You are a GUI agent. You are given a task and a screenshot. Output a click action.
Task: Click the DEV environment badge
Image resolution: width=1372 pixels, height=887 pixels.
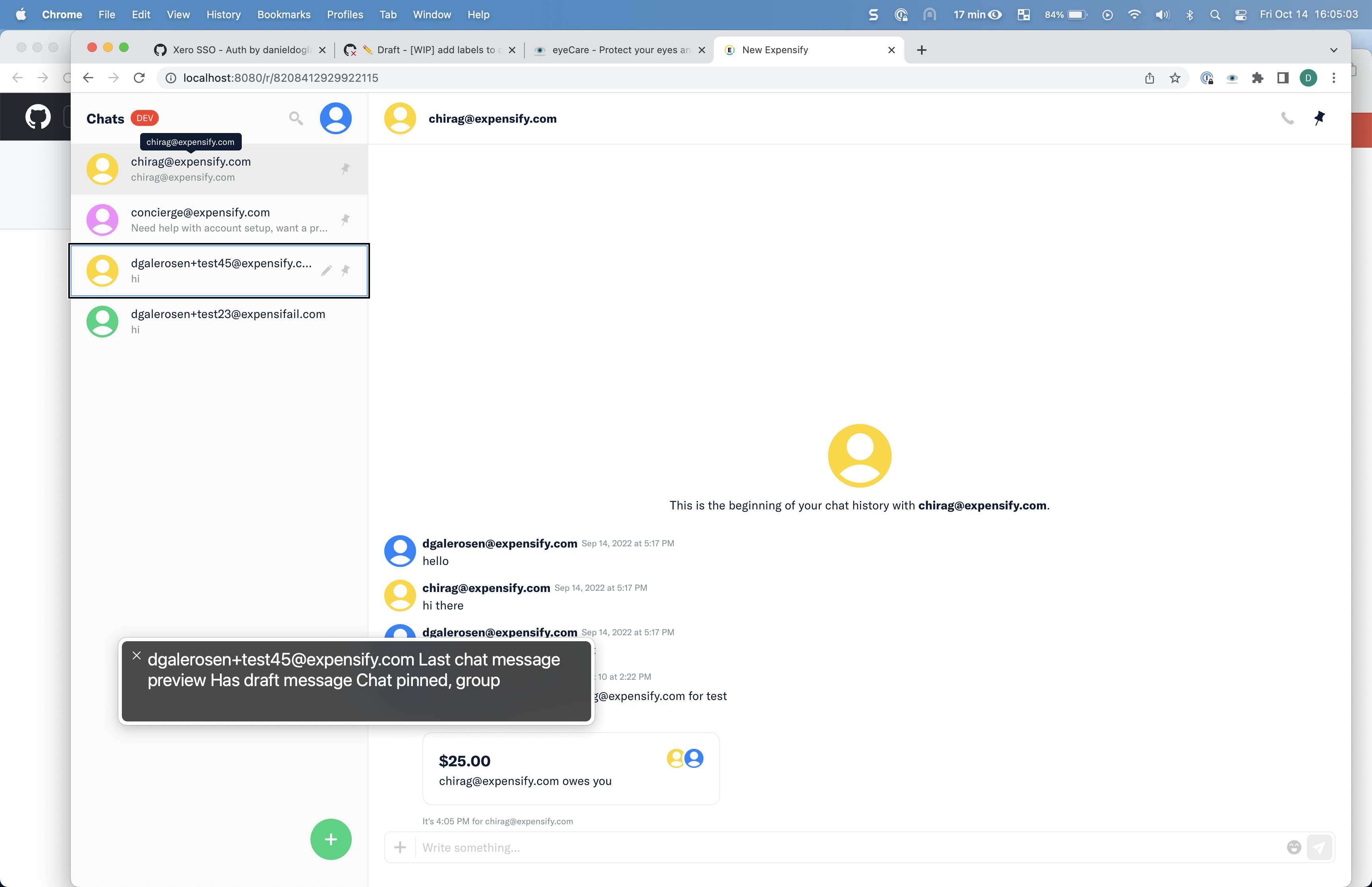tap(145, 118)
